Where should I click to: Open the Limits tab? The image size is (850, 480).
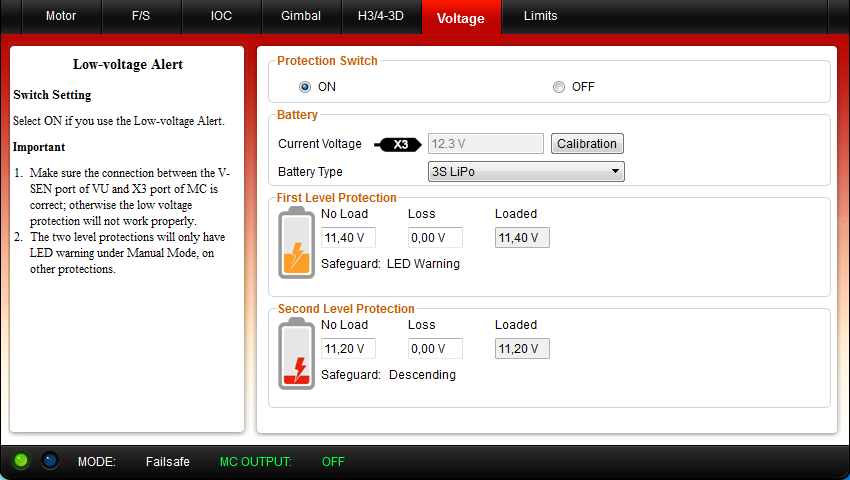[541, 17]
